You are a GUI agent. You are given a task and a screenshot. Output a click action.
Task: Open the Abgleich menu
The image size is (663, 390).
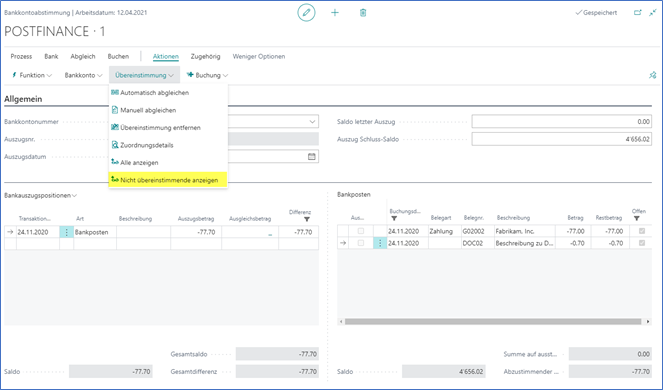click(x=83, y=56)
